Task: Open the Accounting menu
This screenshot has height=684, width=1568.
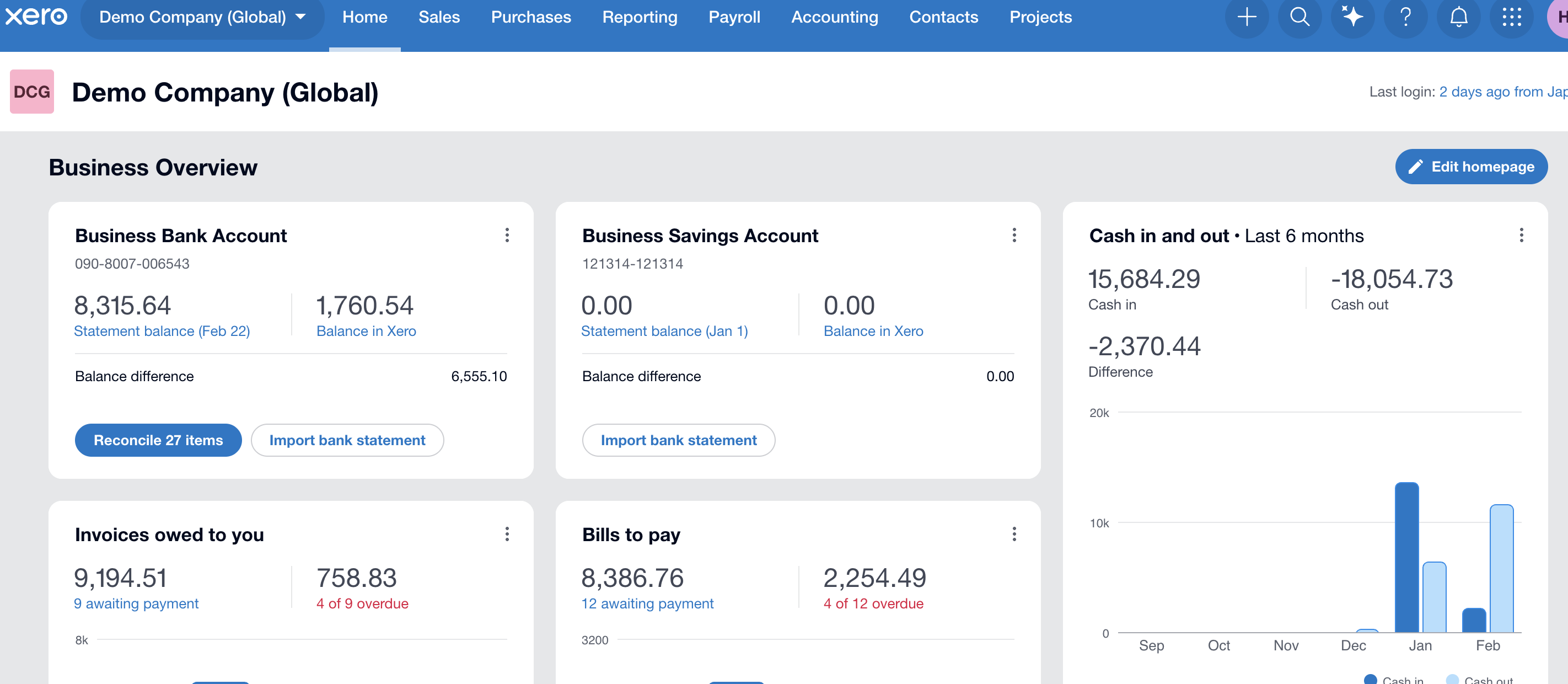Action: click(x=835, y=17)
